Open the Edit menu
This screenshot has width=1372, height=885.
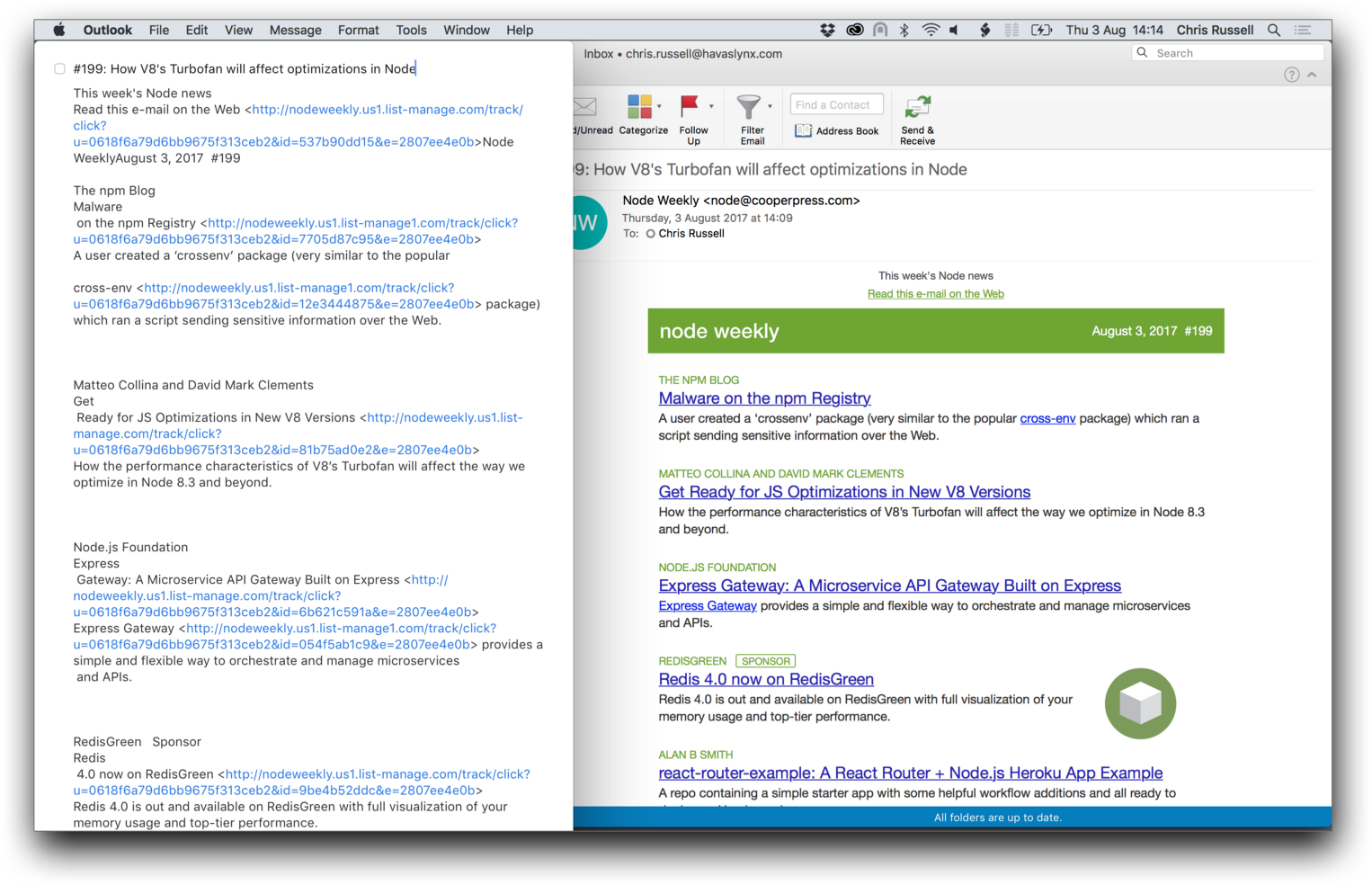coord(197,30)
